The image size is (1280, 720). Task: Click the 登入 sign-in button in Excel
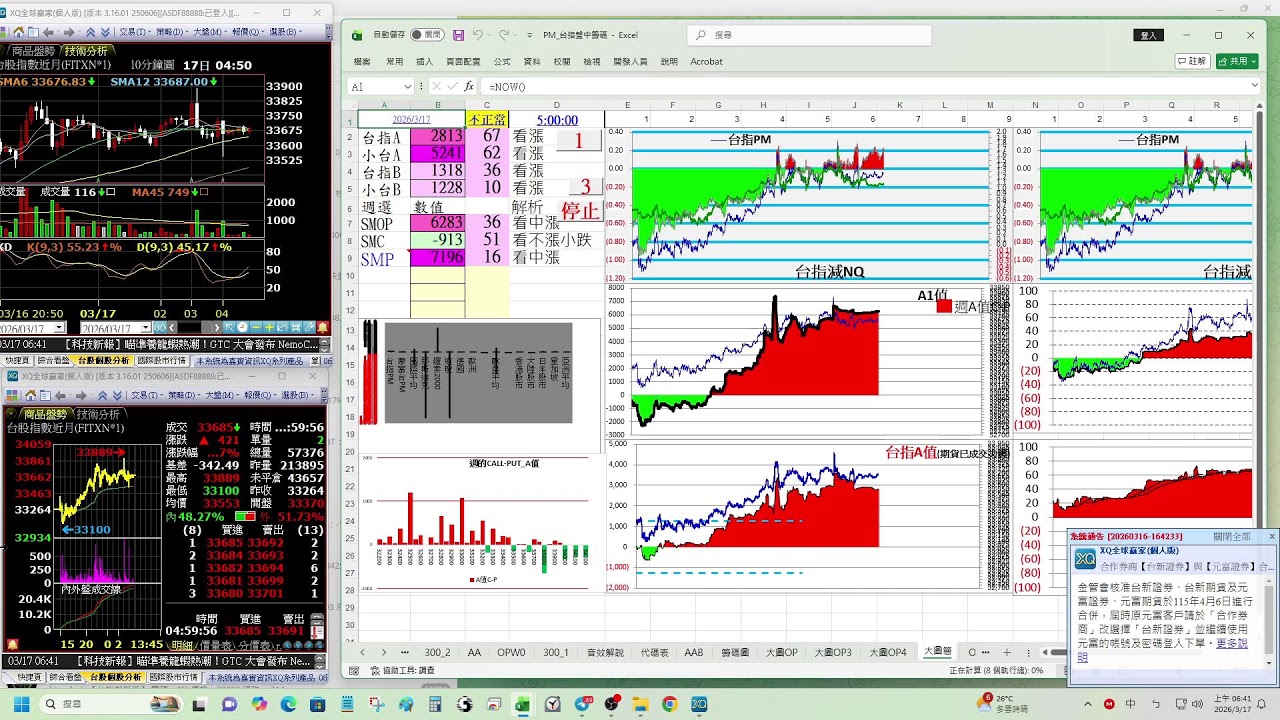point(1150,35)
